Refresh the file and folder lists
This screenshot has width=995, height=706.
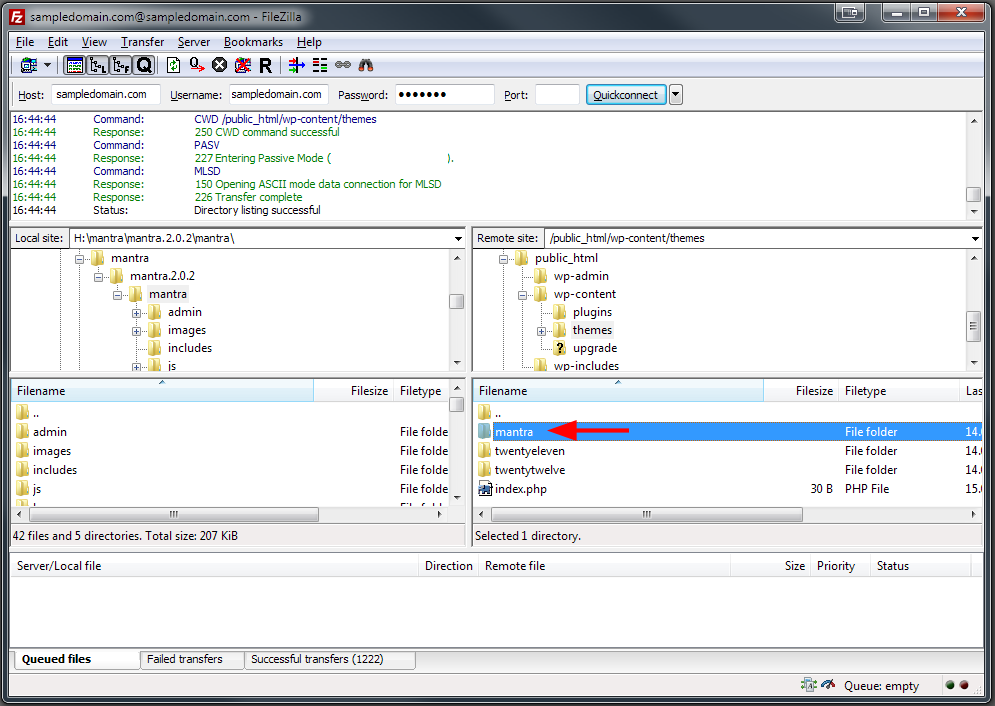pos(173,65)
